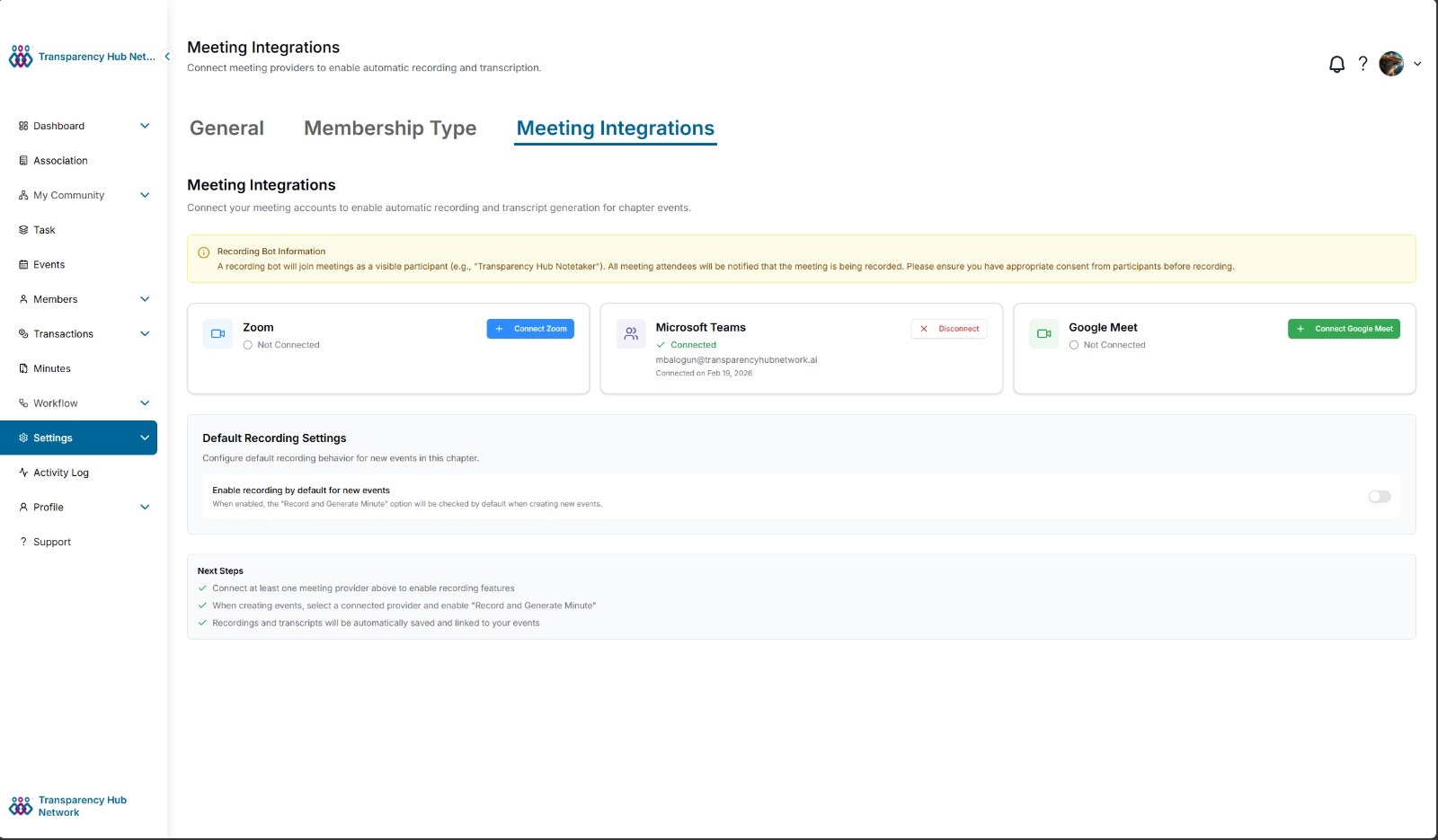Disconnect Microsoft Teams integration

pyautogui.click(x=949, y=329)
